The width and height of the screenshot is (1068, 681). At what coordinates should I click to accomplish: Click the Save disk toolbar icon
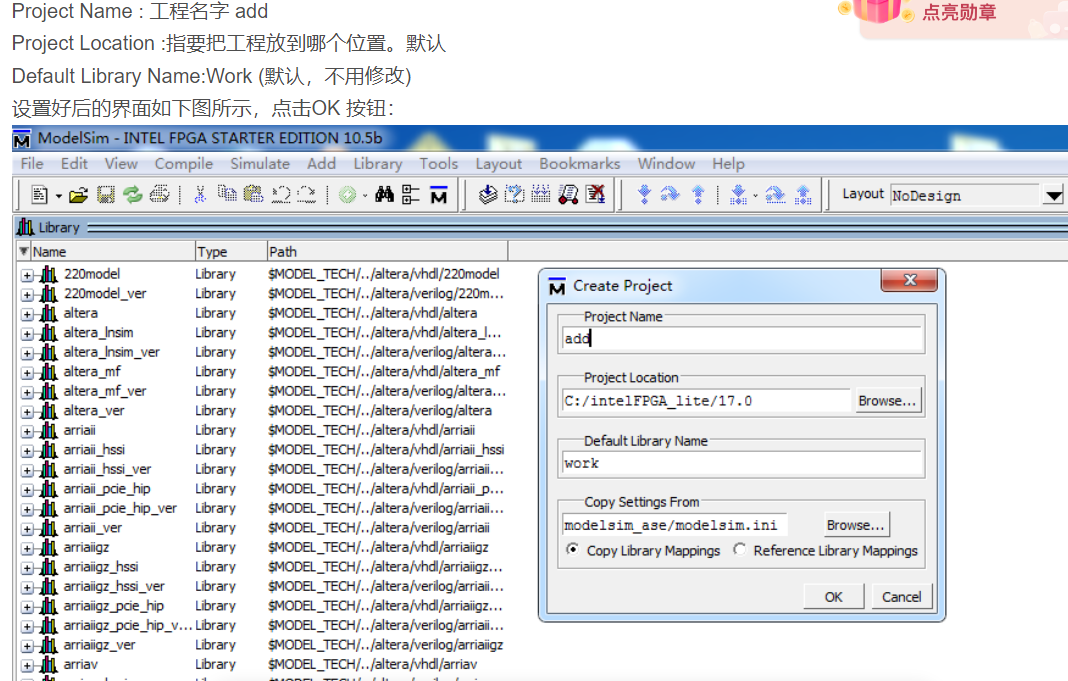point(106,195)
